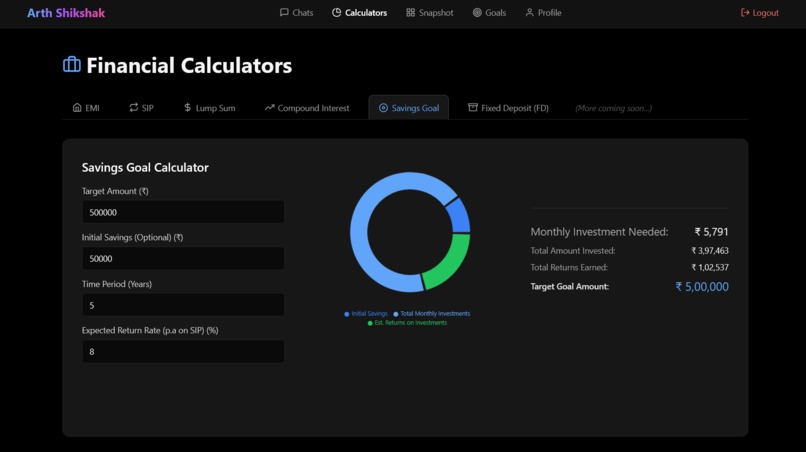The height and width of the screenshot is (452, 806).
Task: Click the Monthly Investment Needed label
Action: (x=599, y=232)
